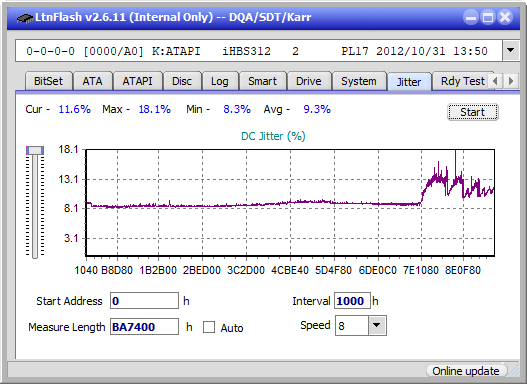The width and height of the screenshot is (527, 384).
Task: Open the ATAPI tab
Action: [137, 81]
